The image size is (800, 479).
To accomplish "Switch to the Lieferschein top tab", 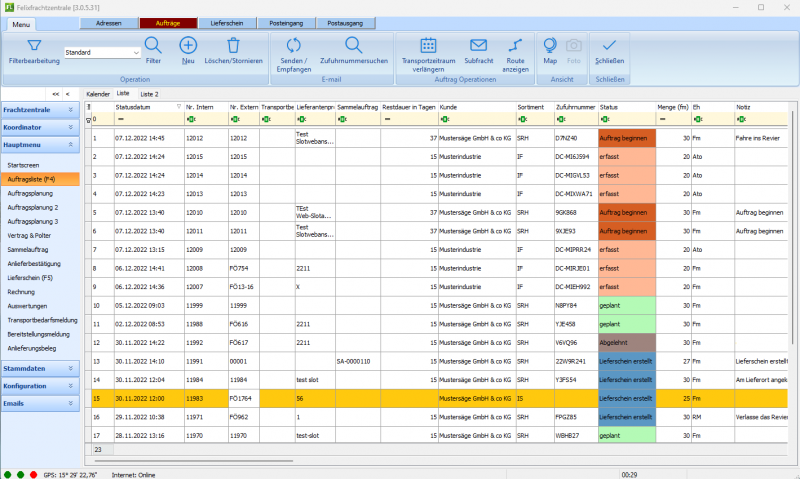I will 227,21.
